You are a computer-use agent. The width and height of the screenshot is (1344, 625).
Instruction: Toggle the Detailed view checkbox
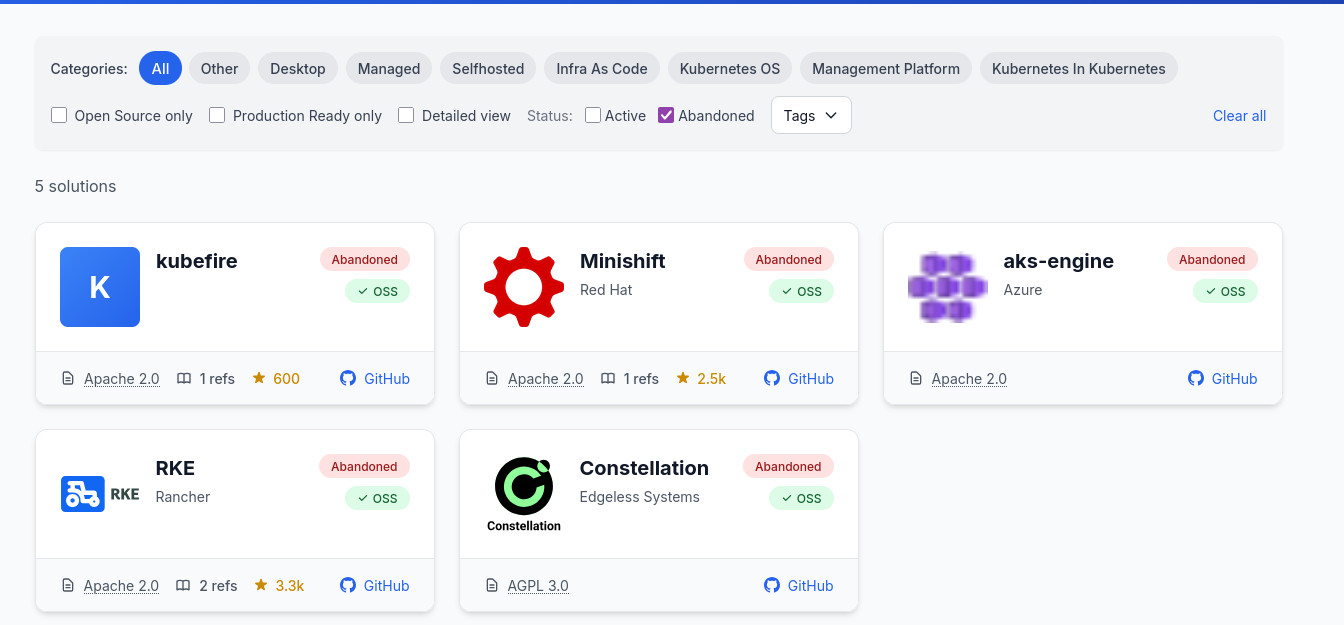click(406, 116)
